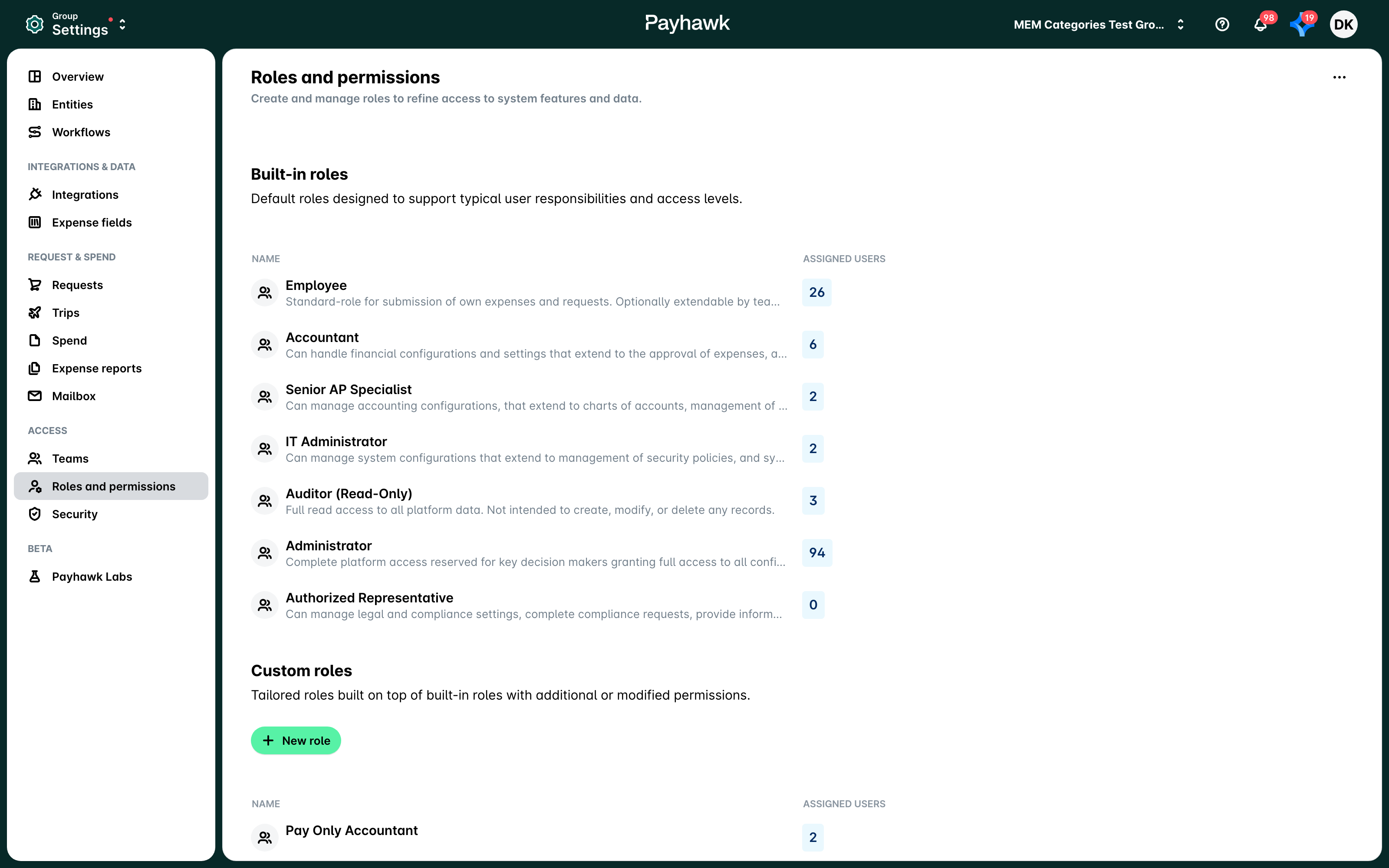Expand the Group Settings switcher arrows
The height and width of the screenshot is (868, 1389).
click(122, 24)
